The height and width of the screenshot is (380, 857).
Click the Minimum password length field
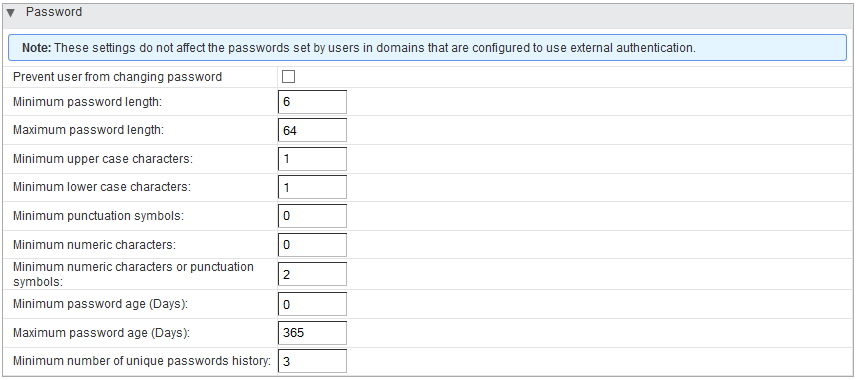(x=312, y=102)
